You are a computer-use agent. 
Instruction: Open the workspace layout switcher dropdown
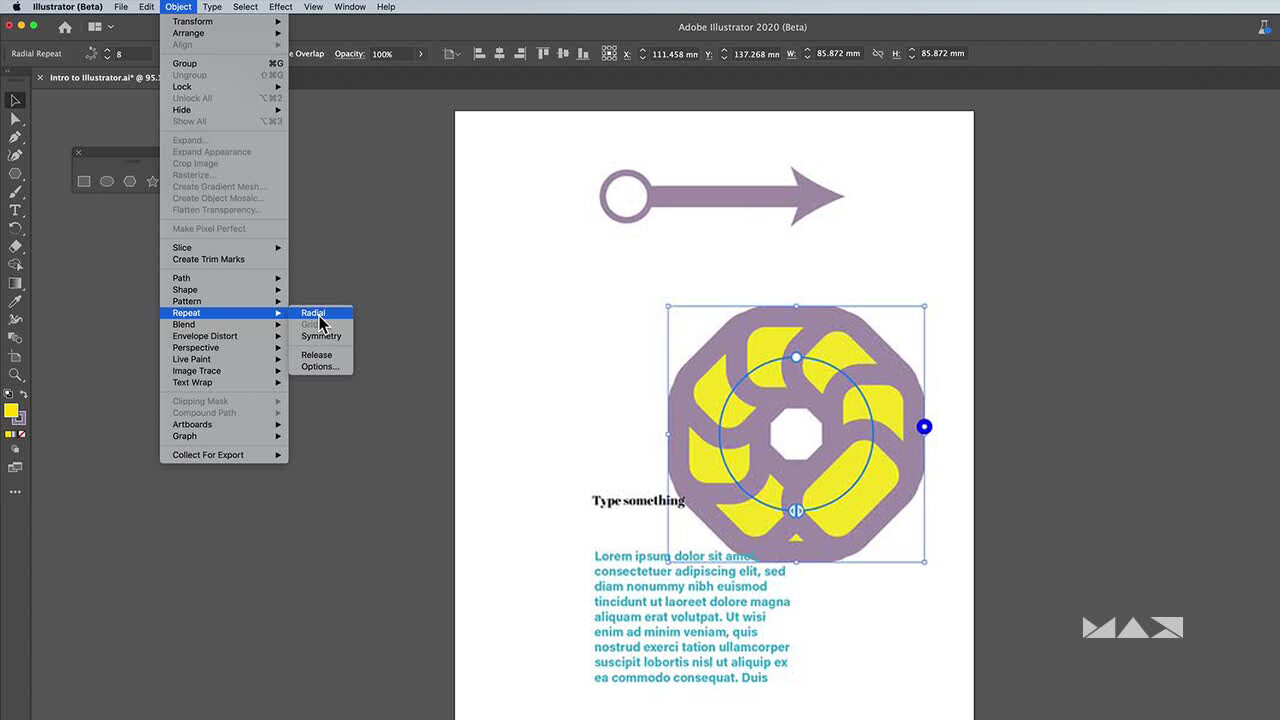[100, 27]
